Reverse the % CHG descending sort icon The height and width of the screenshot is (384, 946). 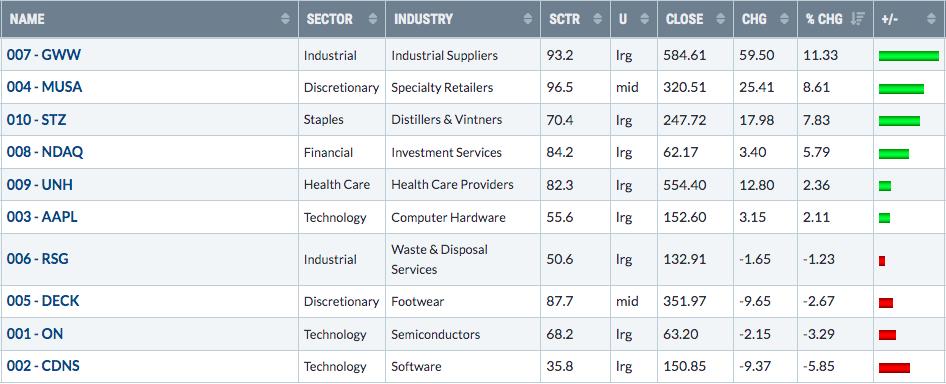857,19
